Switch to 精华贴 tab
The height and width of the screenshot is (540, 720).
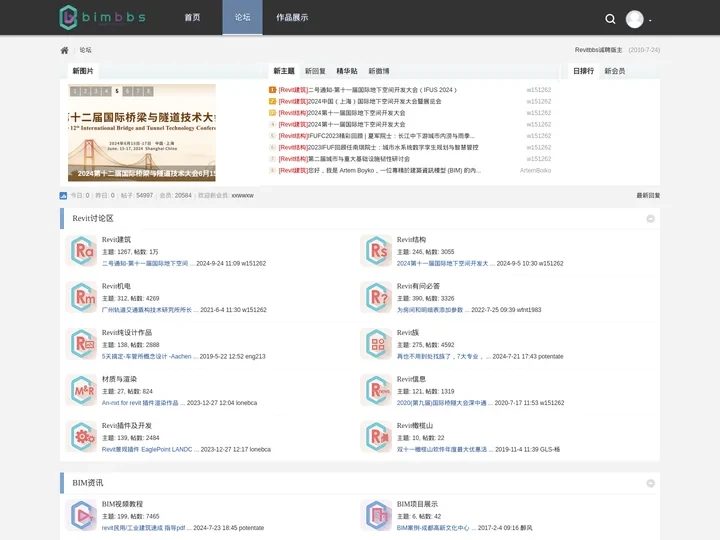coord(347,71)
